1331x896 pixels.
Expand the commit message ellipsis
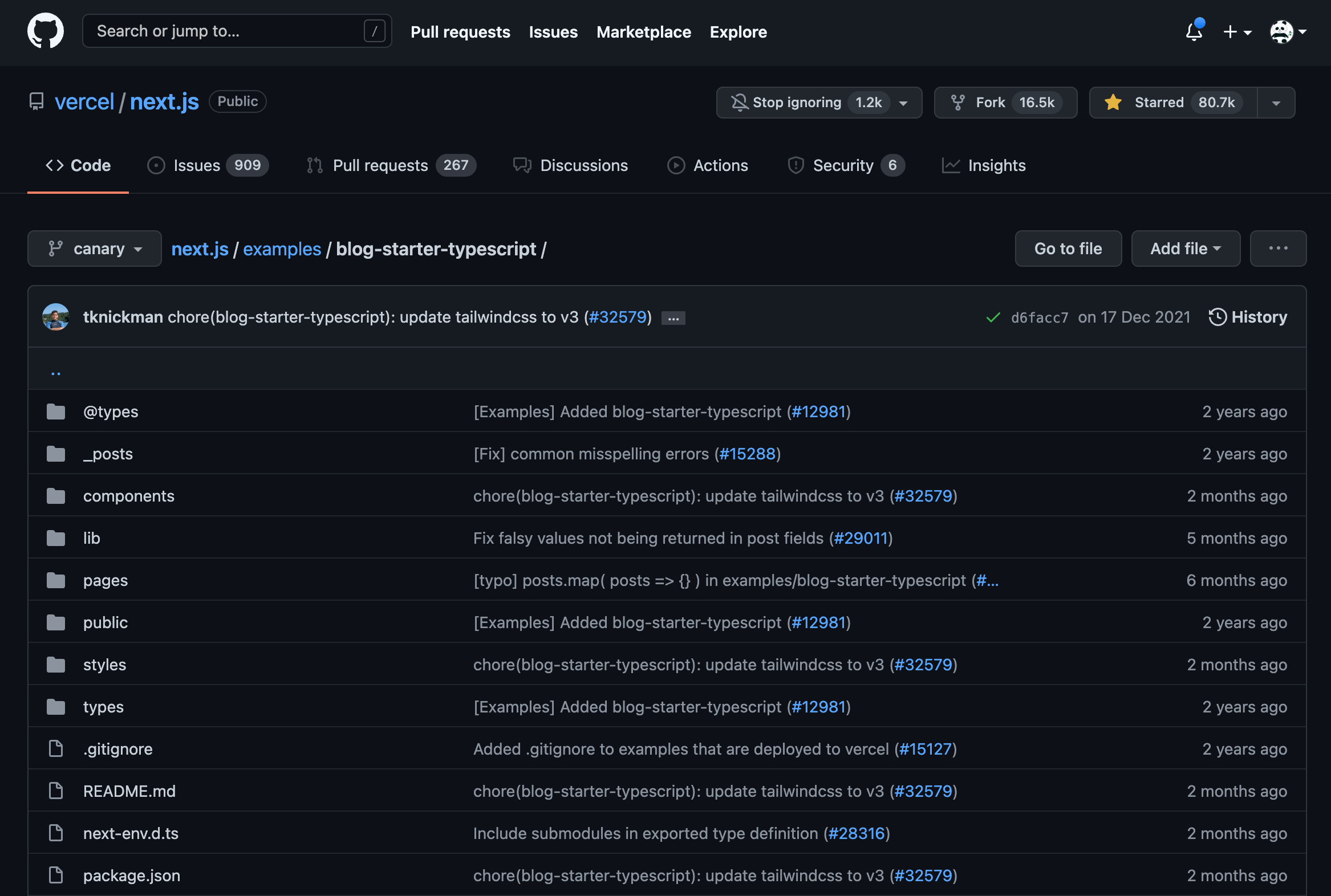coord(673,318)
